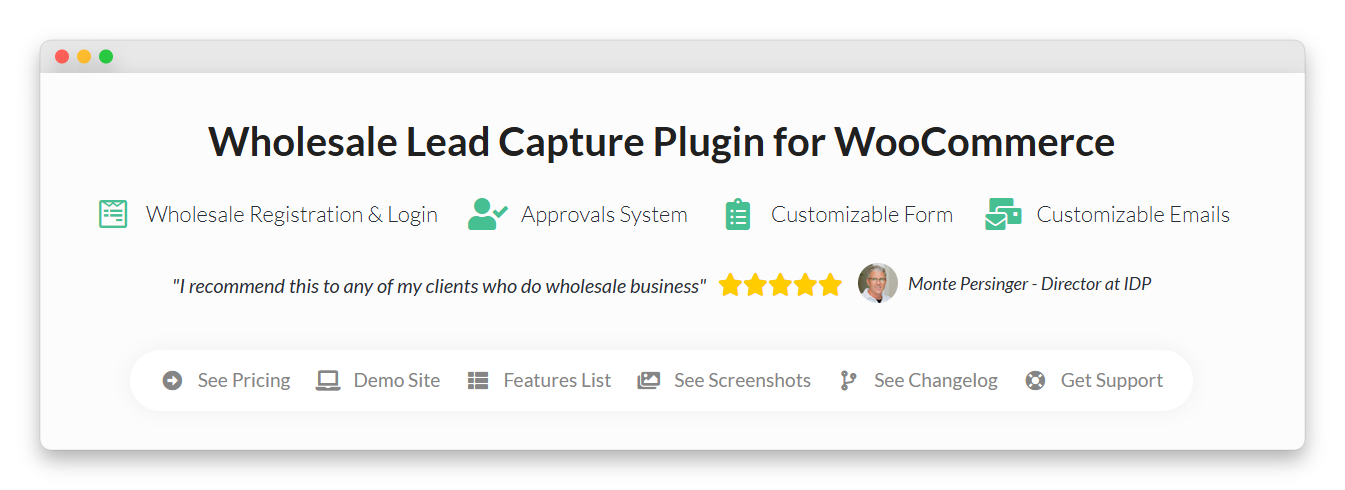
Task: Click the name Monte Persinger - Director at IDP
Action: [x=1030, y=284]
